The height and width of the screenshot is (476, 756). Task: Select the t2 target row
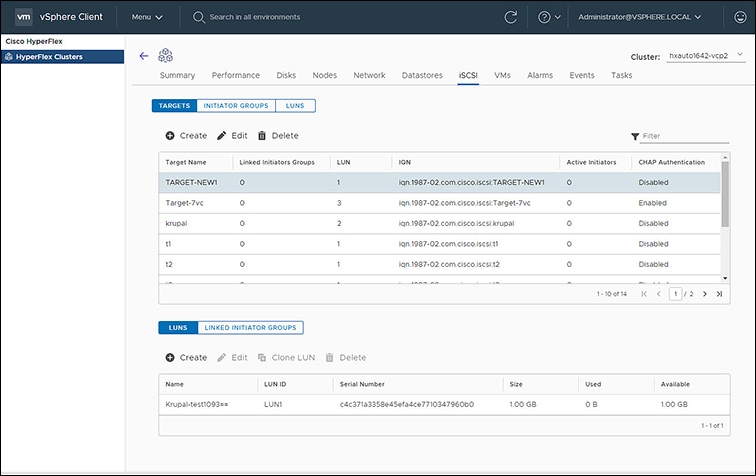[x=439, y=265]
